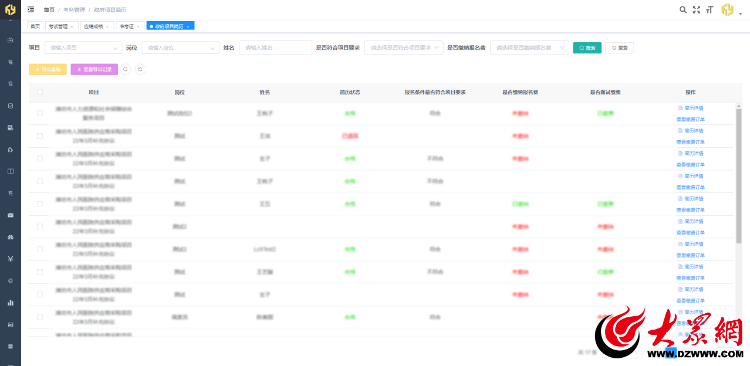Click the envelope mail icon in sidebar
Screen dimensions: 750x366
[x=11, y=215]
